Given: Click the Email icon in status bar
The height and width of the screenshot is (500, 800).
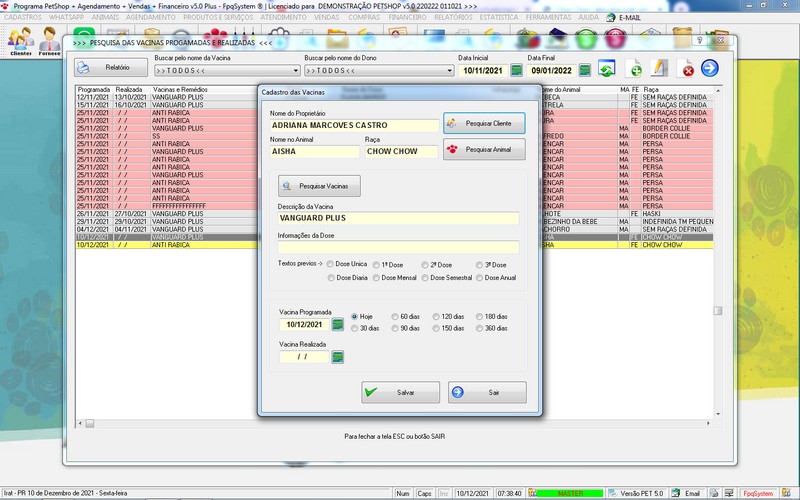Looking at the screenshot, I should point(676,493).
